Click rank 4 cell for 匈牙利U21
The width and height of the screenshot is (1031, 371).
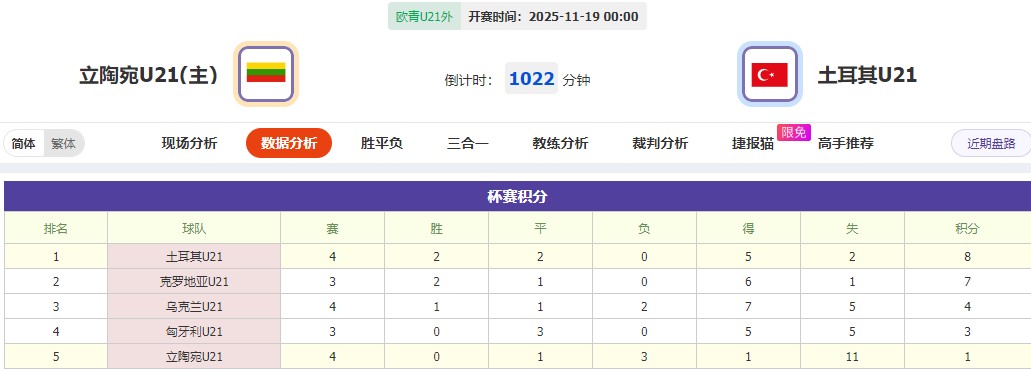click(56, 332)
